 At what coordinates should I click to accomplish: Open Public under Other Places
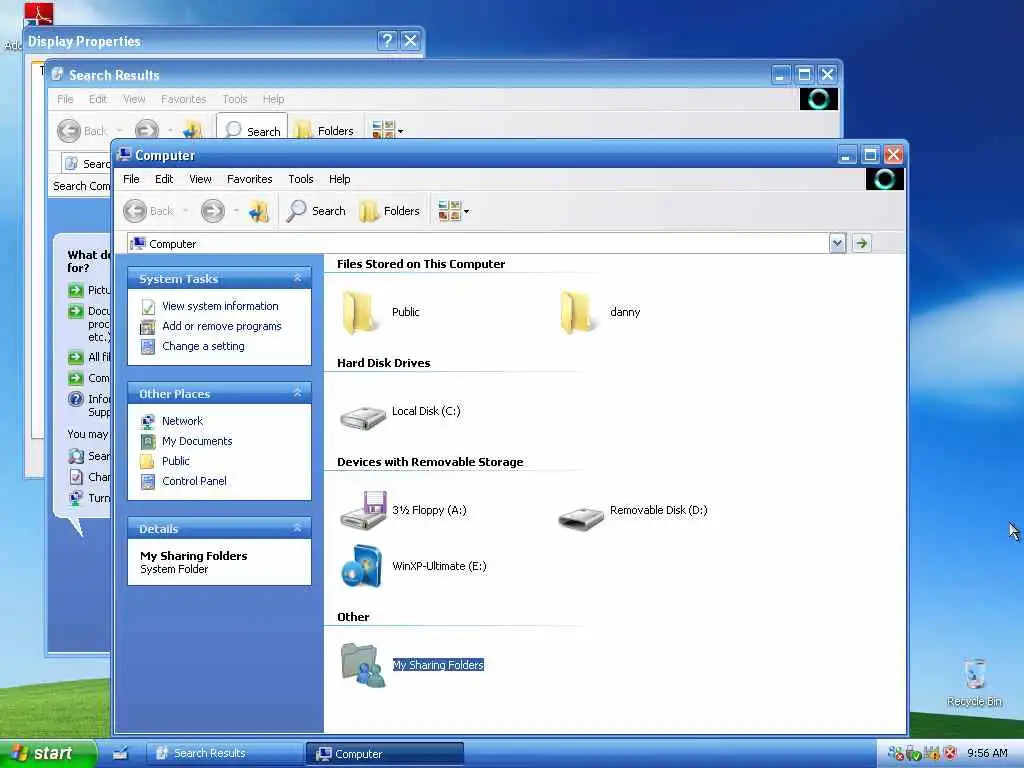click(175, 461)
